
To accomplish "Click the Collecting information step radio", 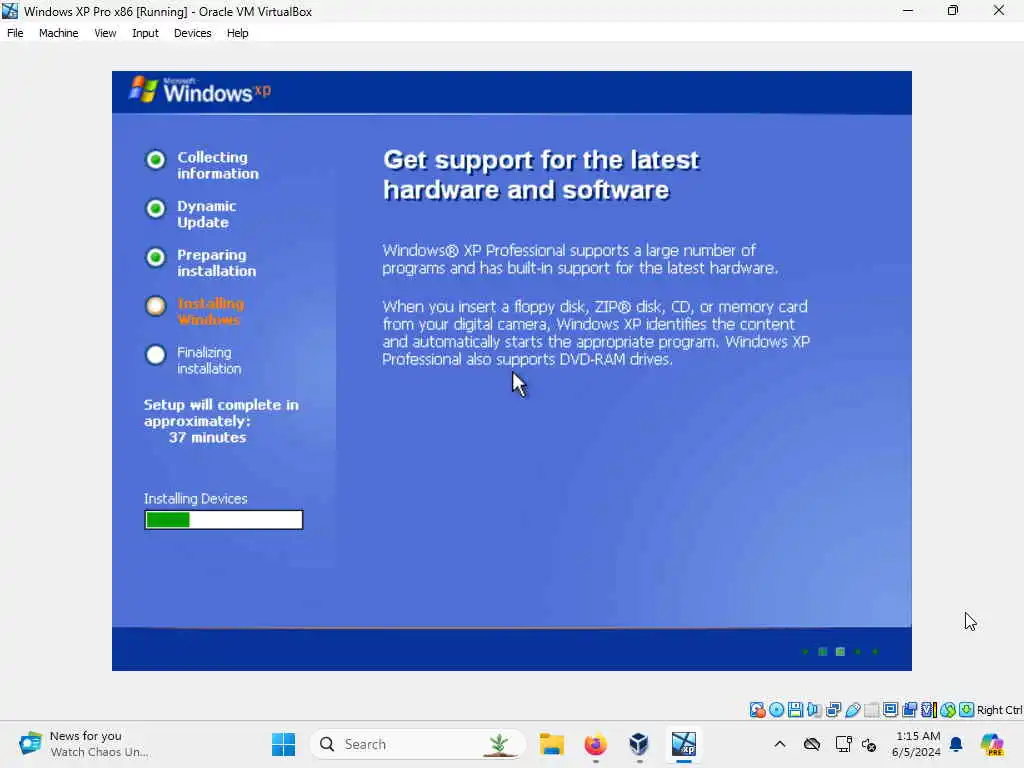I will point(155,159).
